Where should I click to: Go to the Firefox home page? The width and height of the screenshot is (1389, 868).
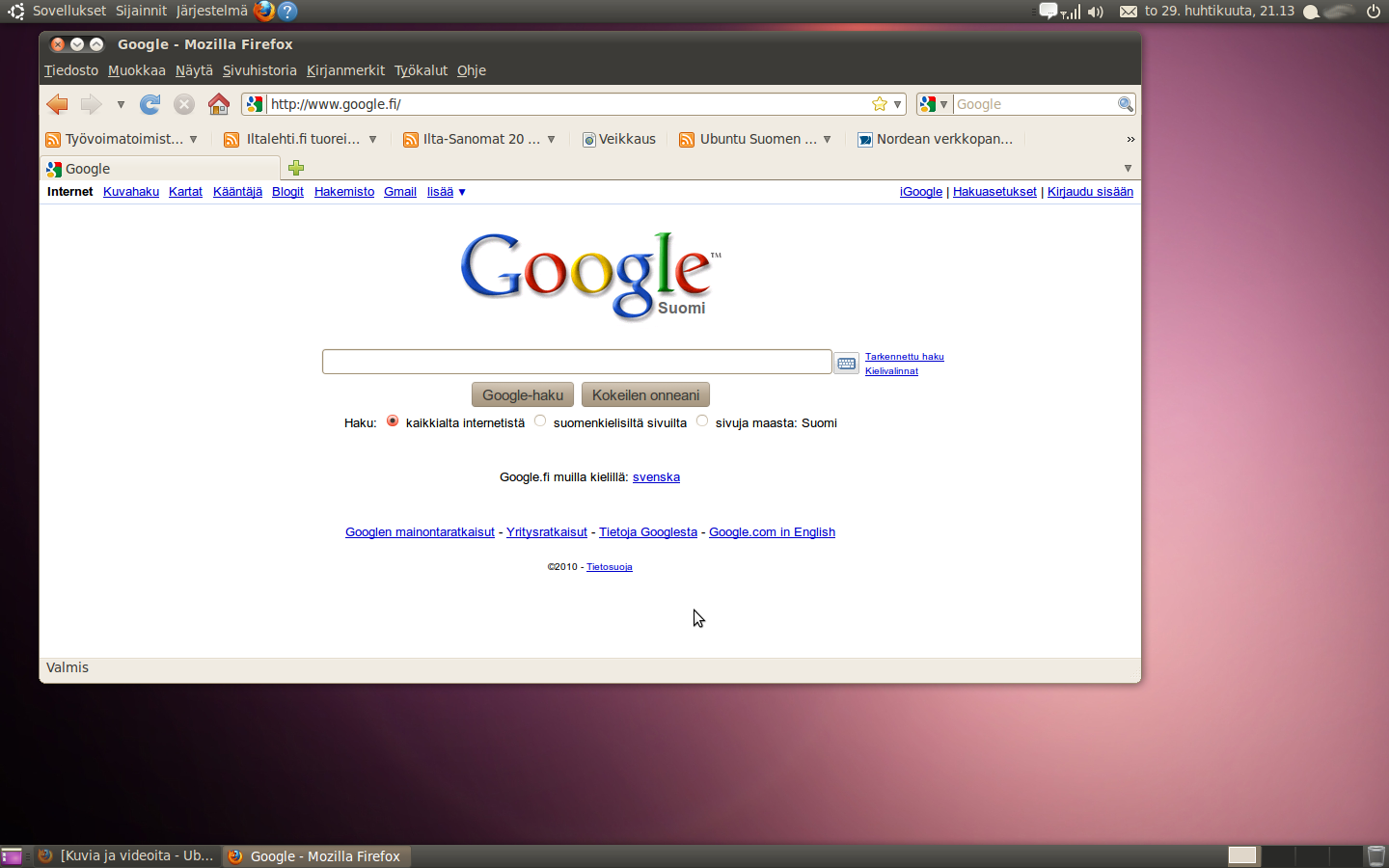click(x=219, y=104)
